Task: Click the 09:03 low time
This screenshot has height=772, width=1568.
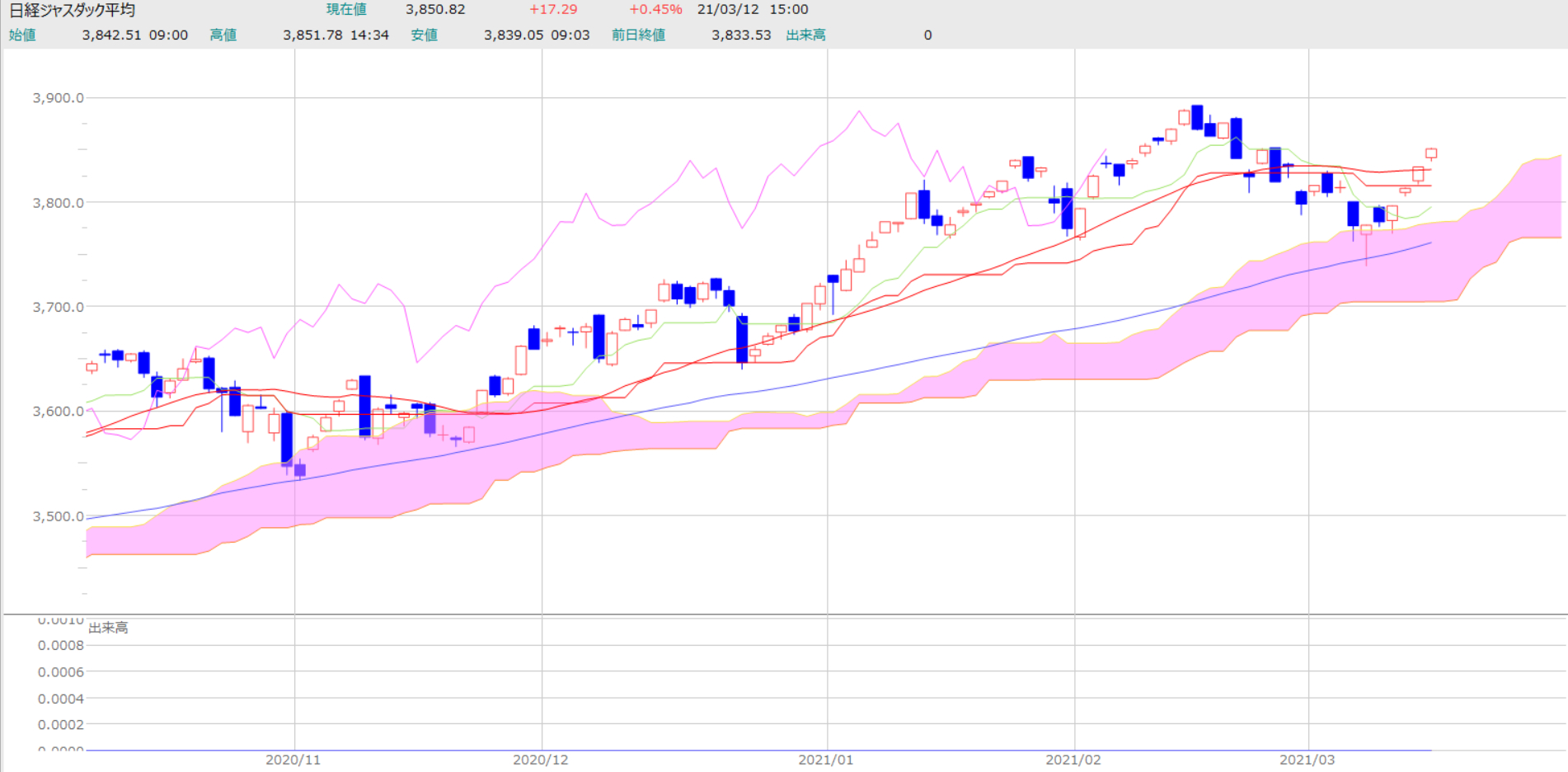Action: [570, 35]
